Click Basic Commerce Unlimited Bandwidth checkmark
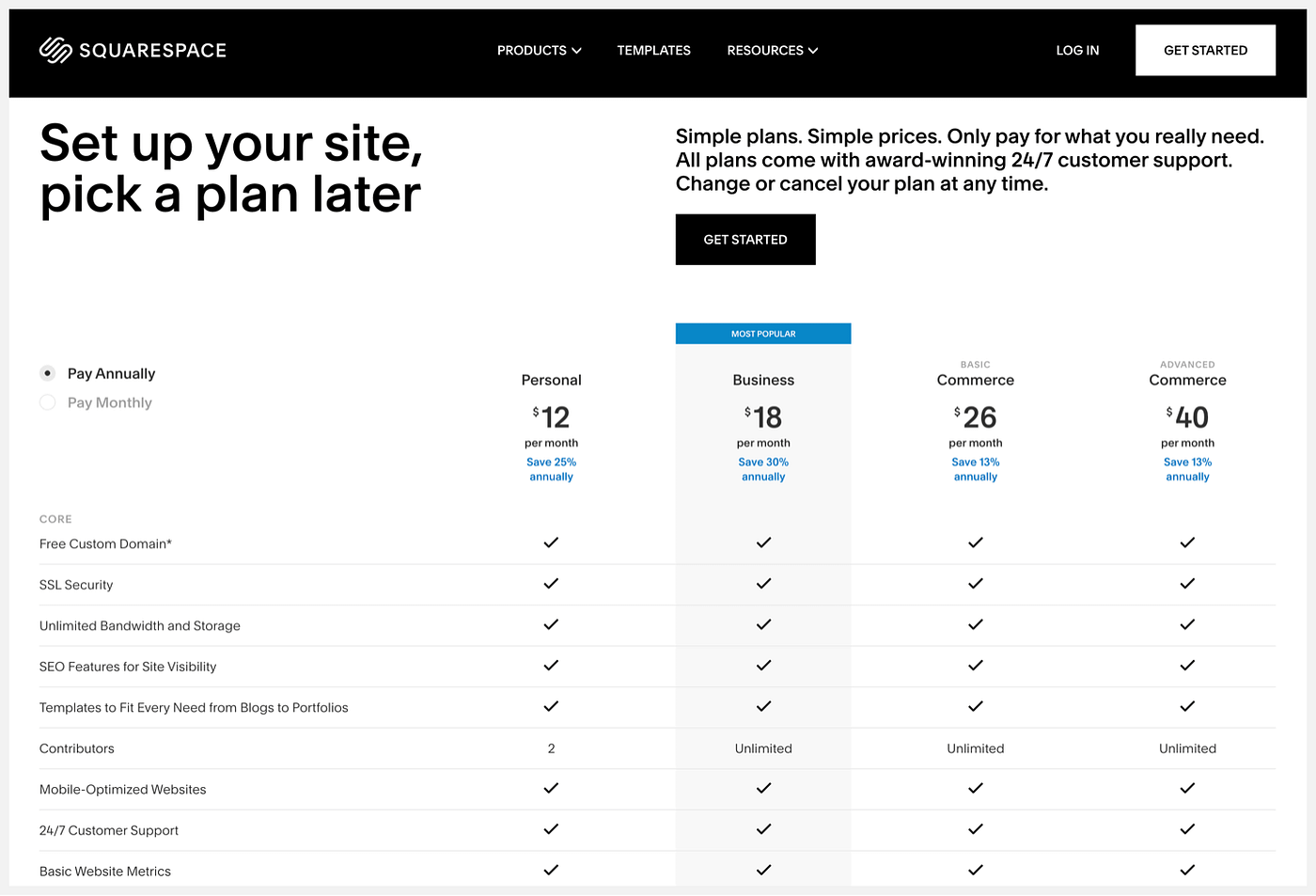 point(976,624)
